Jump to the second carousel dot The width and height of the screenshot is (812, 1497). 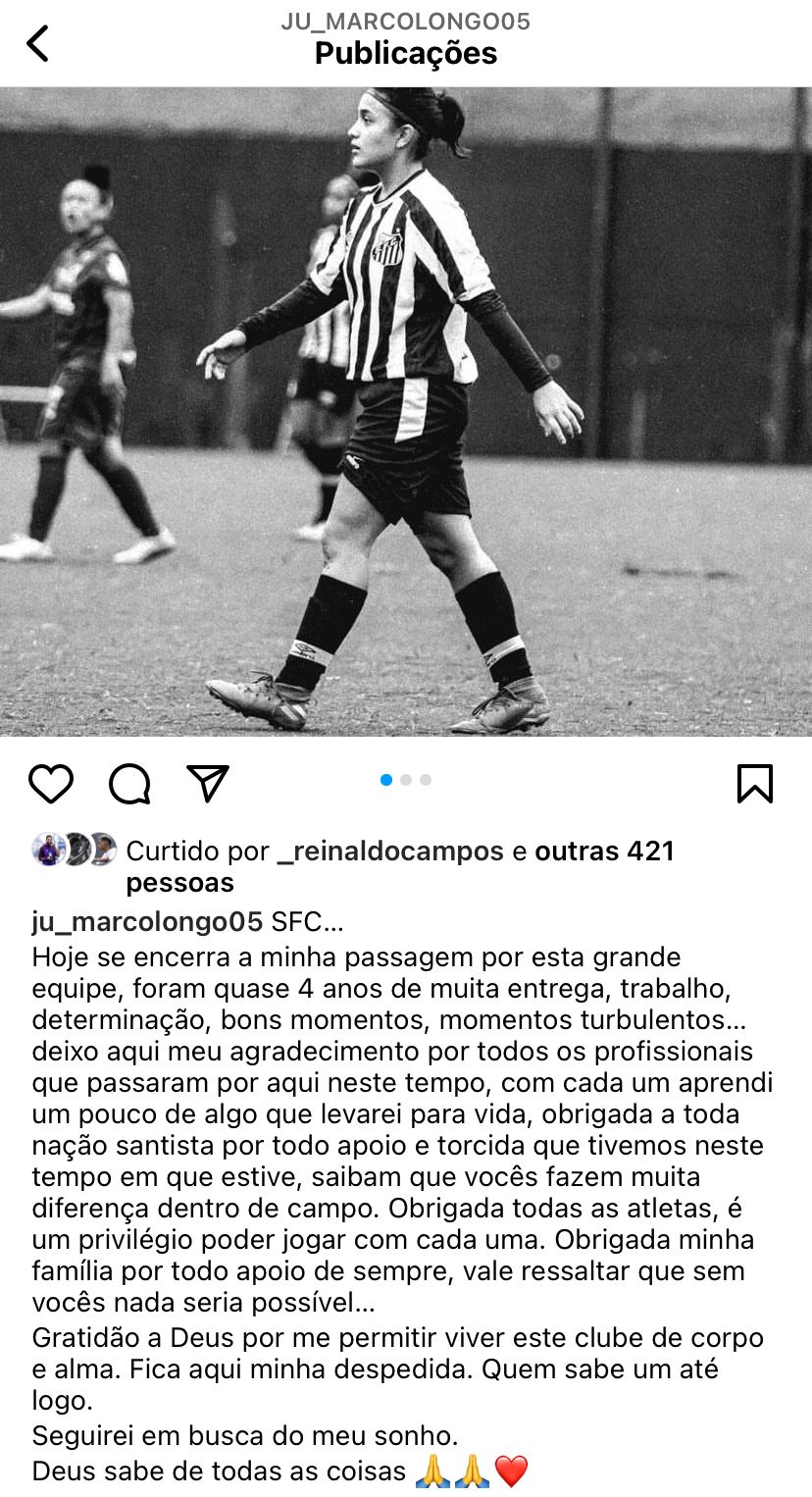pyautogui.click(x=406, y=780)
